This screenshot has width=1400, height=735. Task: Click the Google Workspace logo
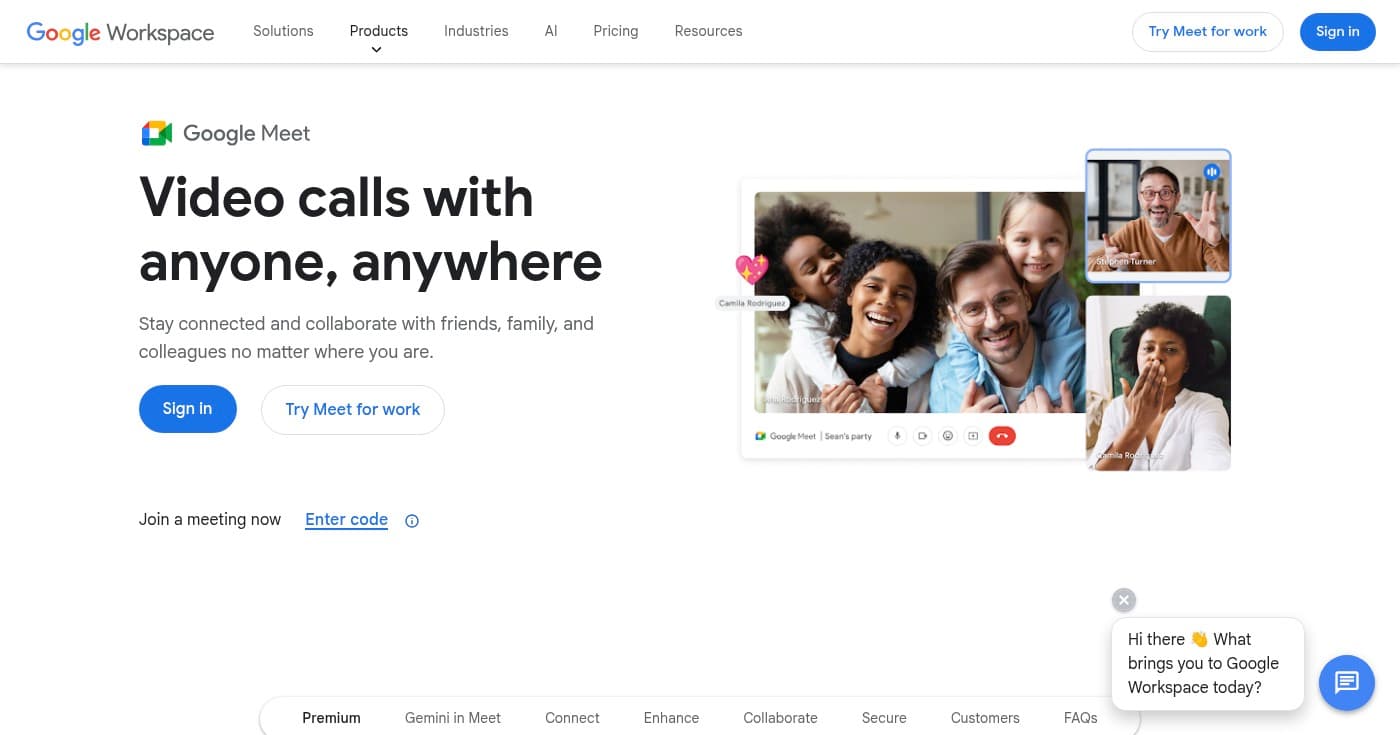tap(120, 32)
